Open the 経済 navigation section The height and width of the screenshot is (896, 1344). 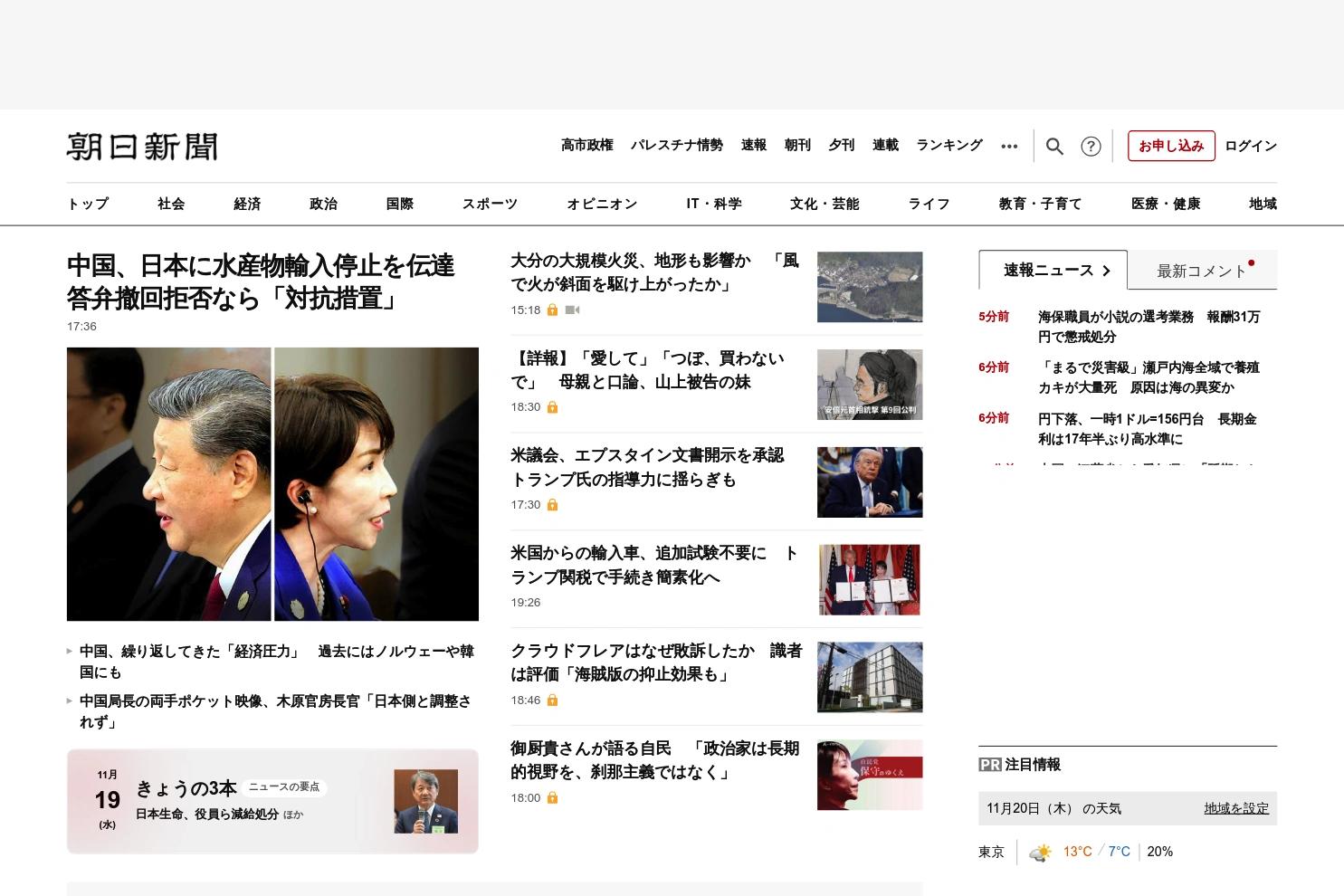[247, 204]
